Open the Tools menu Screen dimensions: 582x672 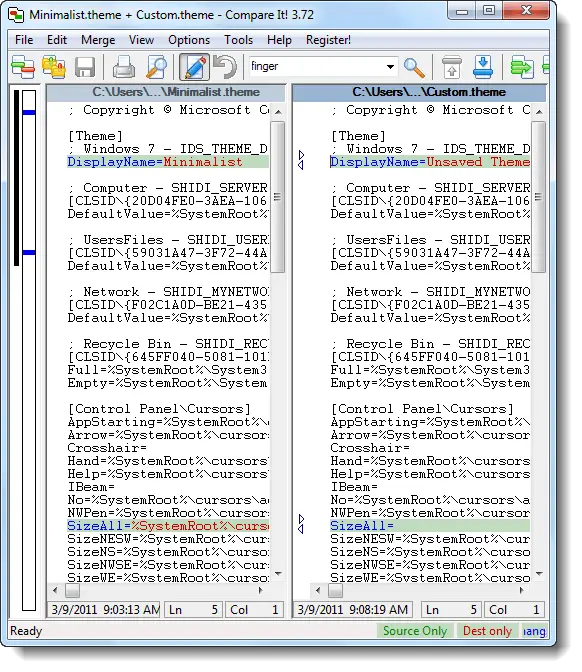(x=239, y=40)
